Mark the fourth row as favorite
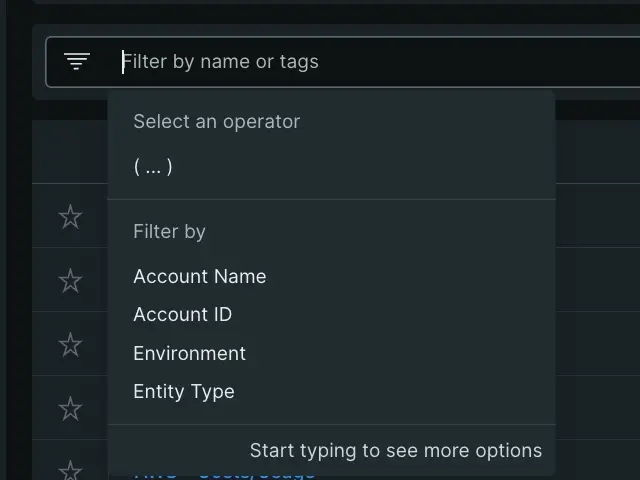 pos(70,408)
